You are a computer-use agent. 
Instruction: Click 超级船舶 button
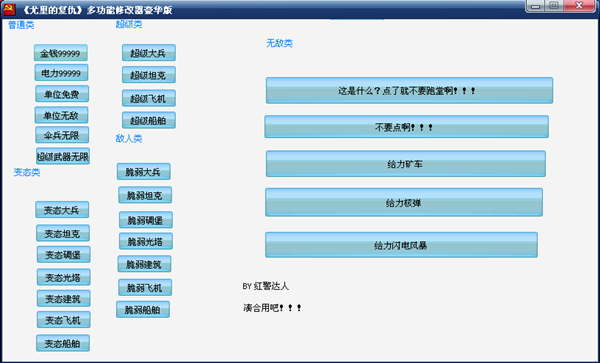pos(149,120)
